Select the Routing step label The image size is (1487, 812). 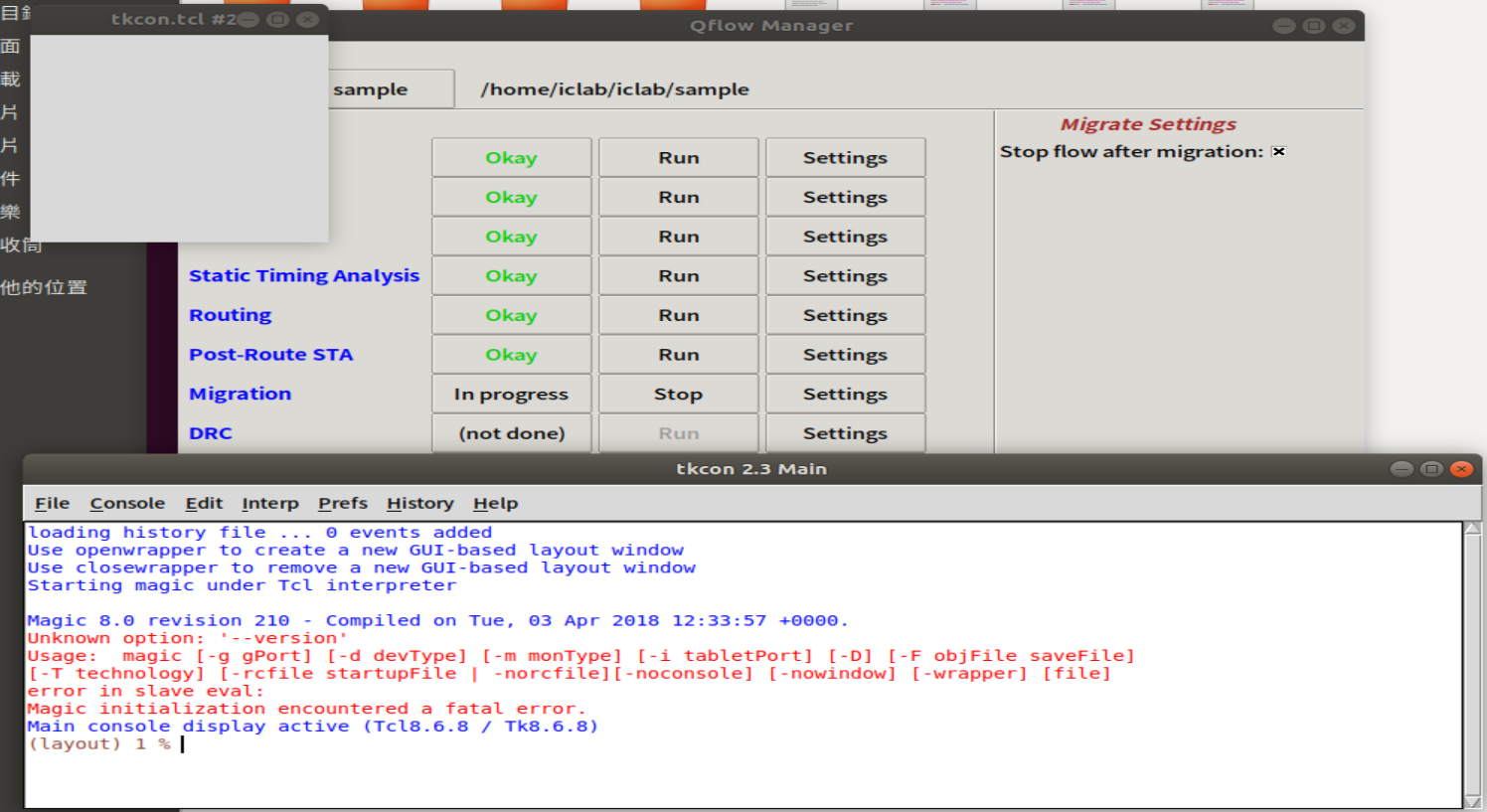tap(230, 315)
